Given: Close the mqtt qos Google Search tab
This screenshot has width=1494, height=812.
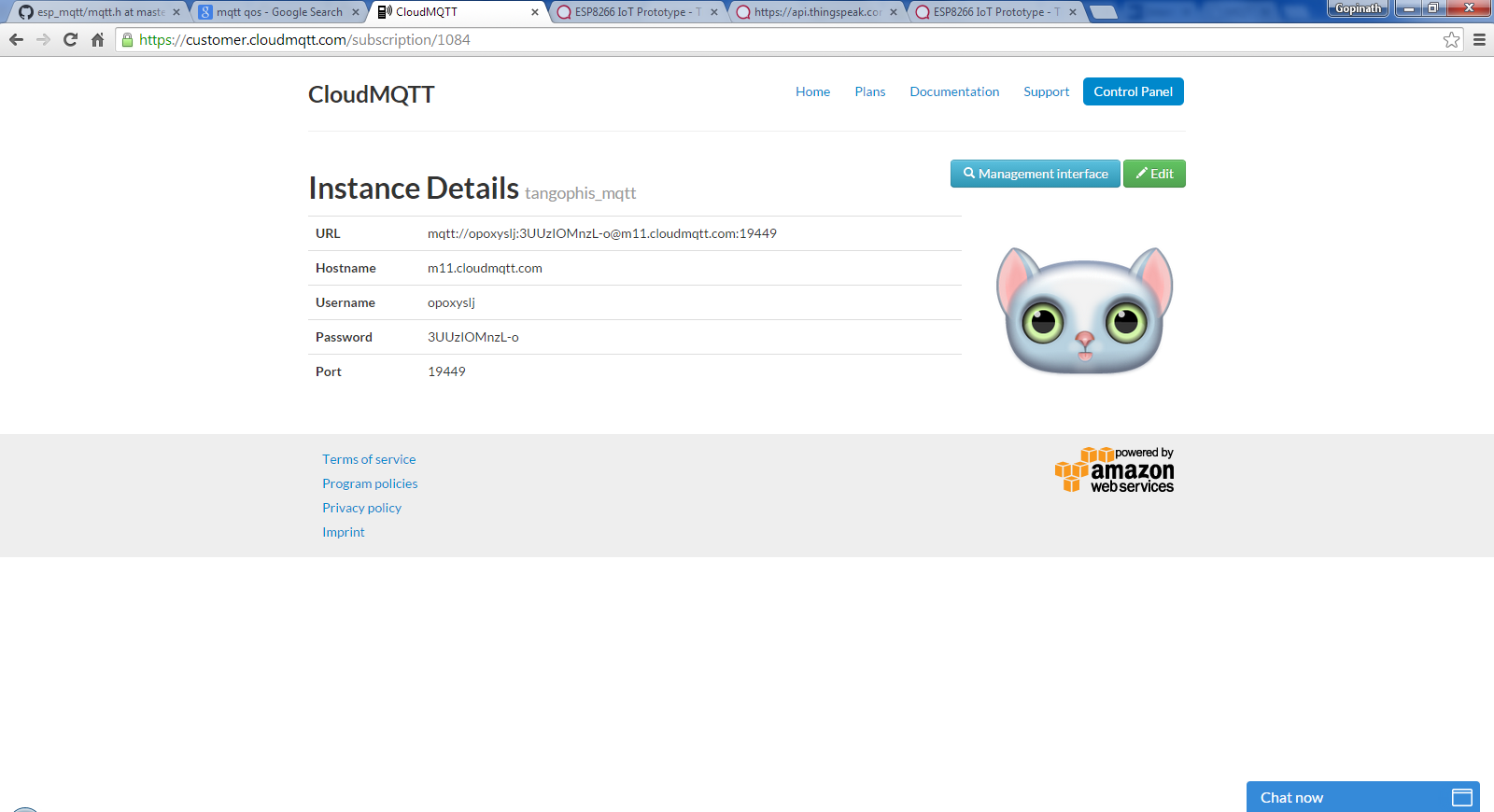Looking at the screenshot, I should pyautogui.click(x=356, y=12).
